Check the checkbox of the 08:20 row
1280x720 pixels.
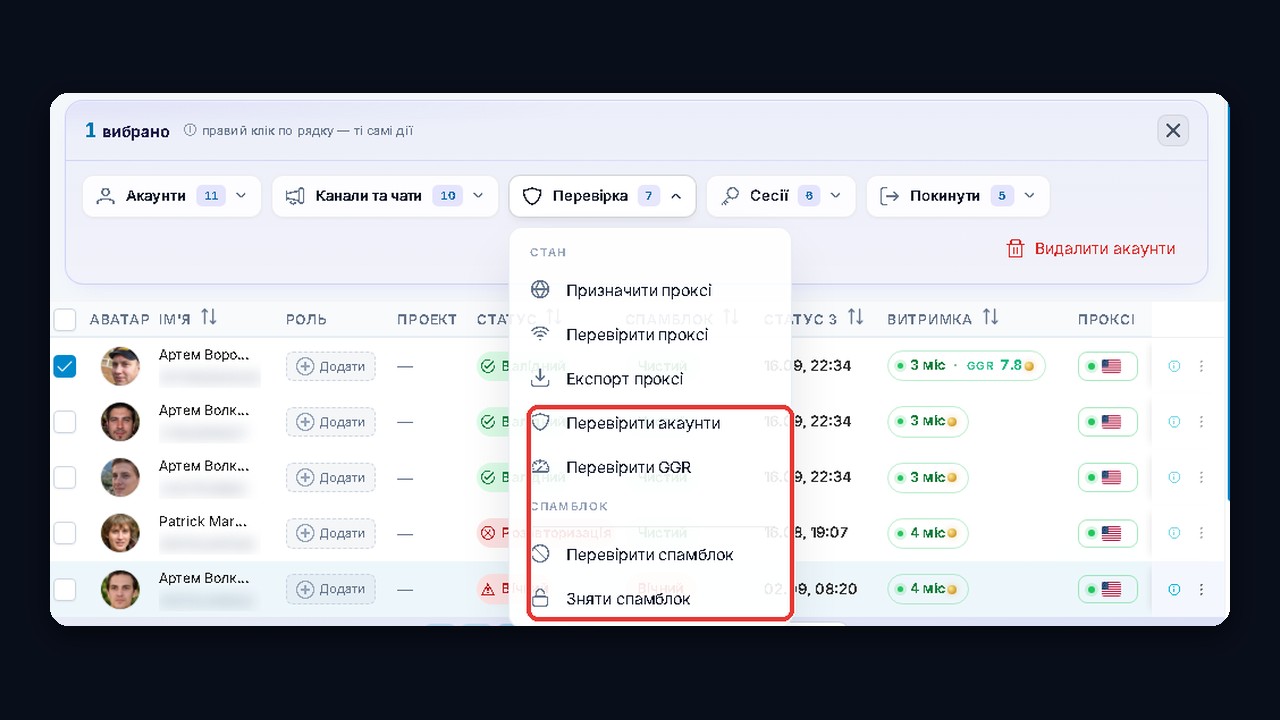(x=65, y=590)
